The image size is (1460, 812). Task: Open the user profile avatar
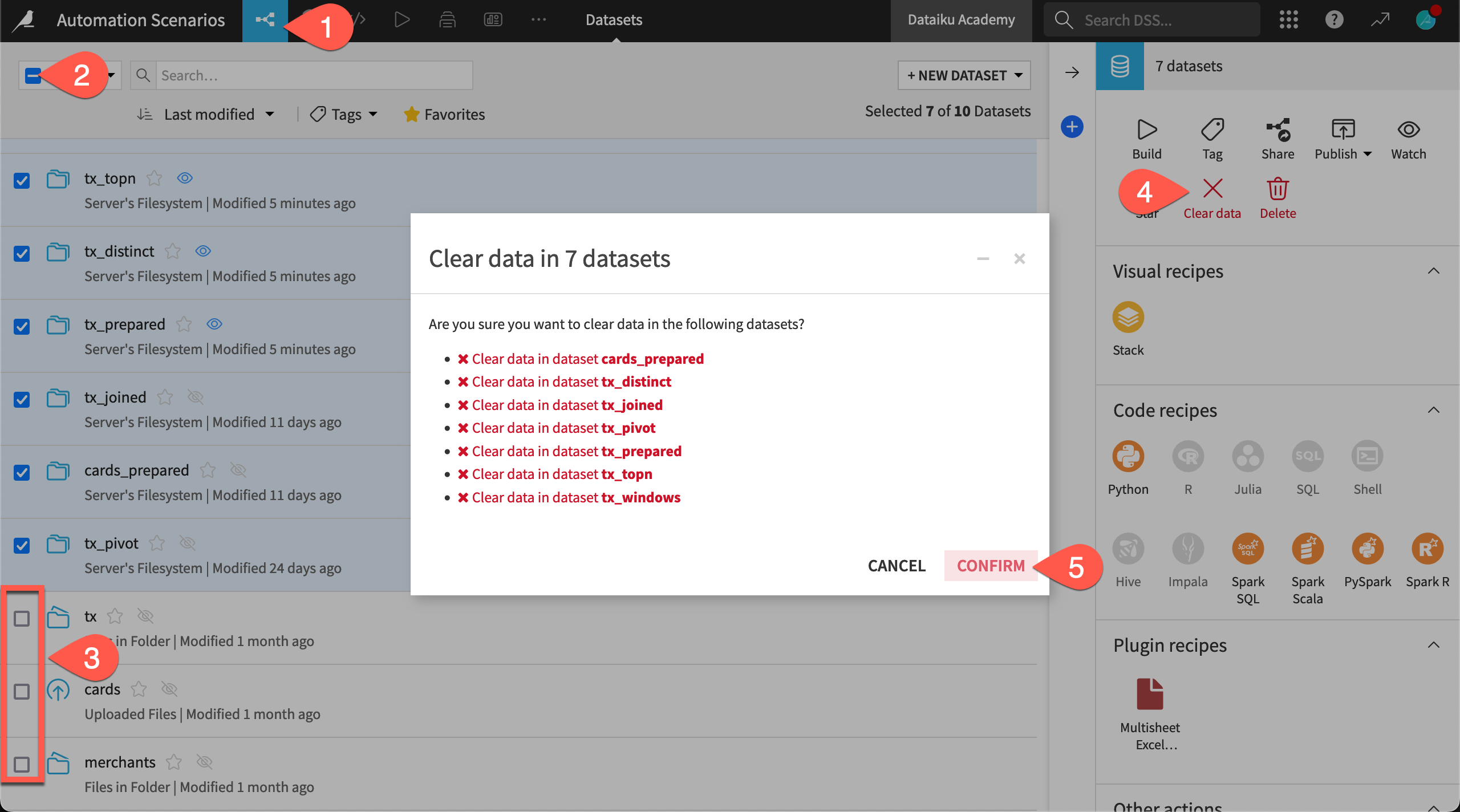pyautogui.click(x=1425, y=20)
